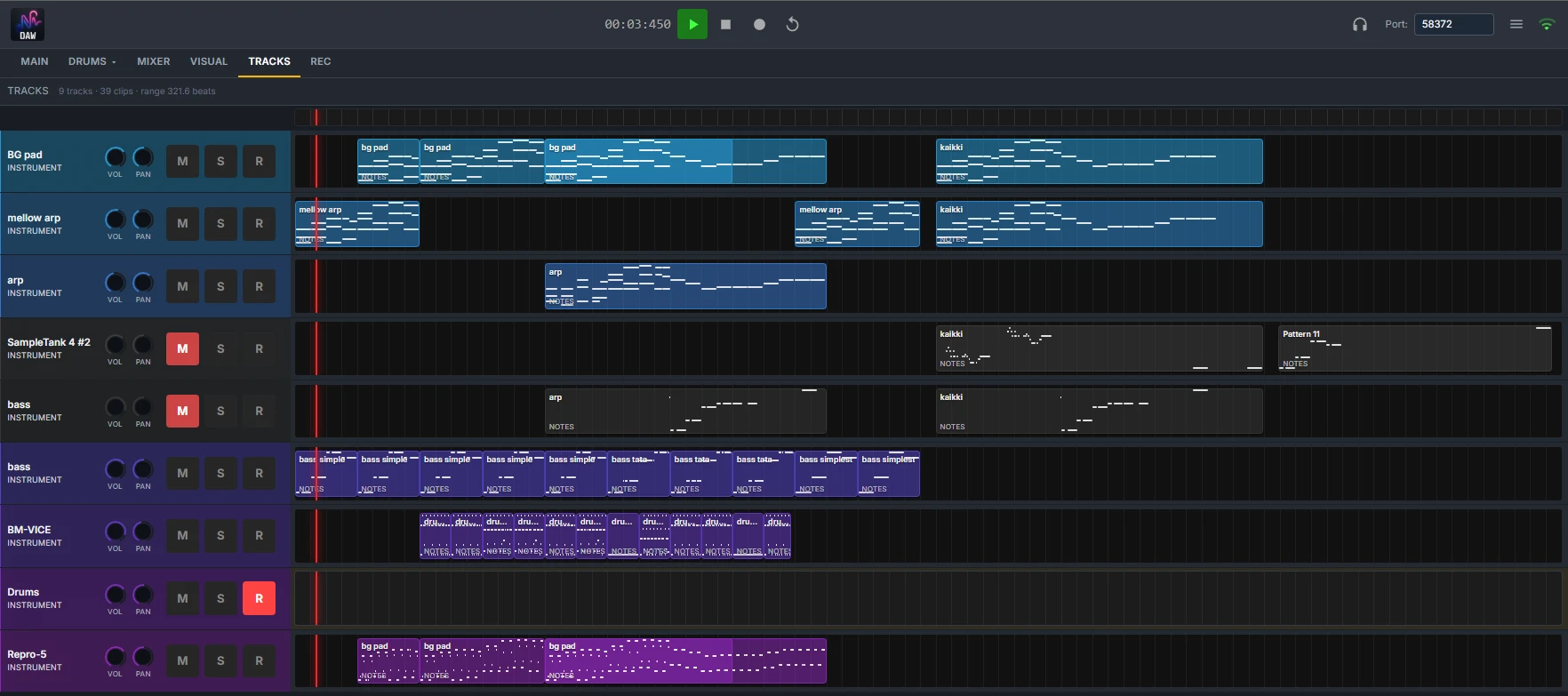Select the first bass simple clip
Image resolution: width=1568 pixels, height=696 pixels.
click(326, 474)
